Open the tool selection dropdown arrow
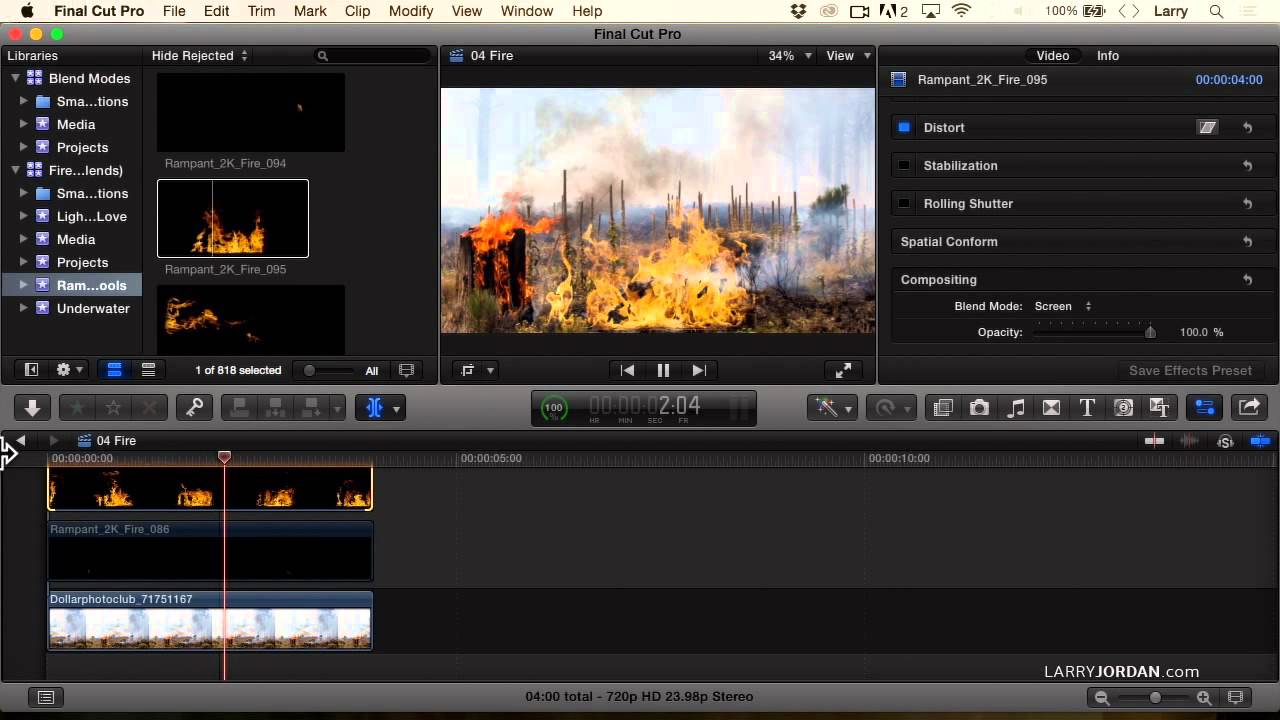The height and width of the screenshot is (720, 1280). pos(397,408)
